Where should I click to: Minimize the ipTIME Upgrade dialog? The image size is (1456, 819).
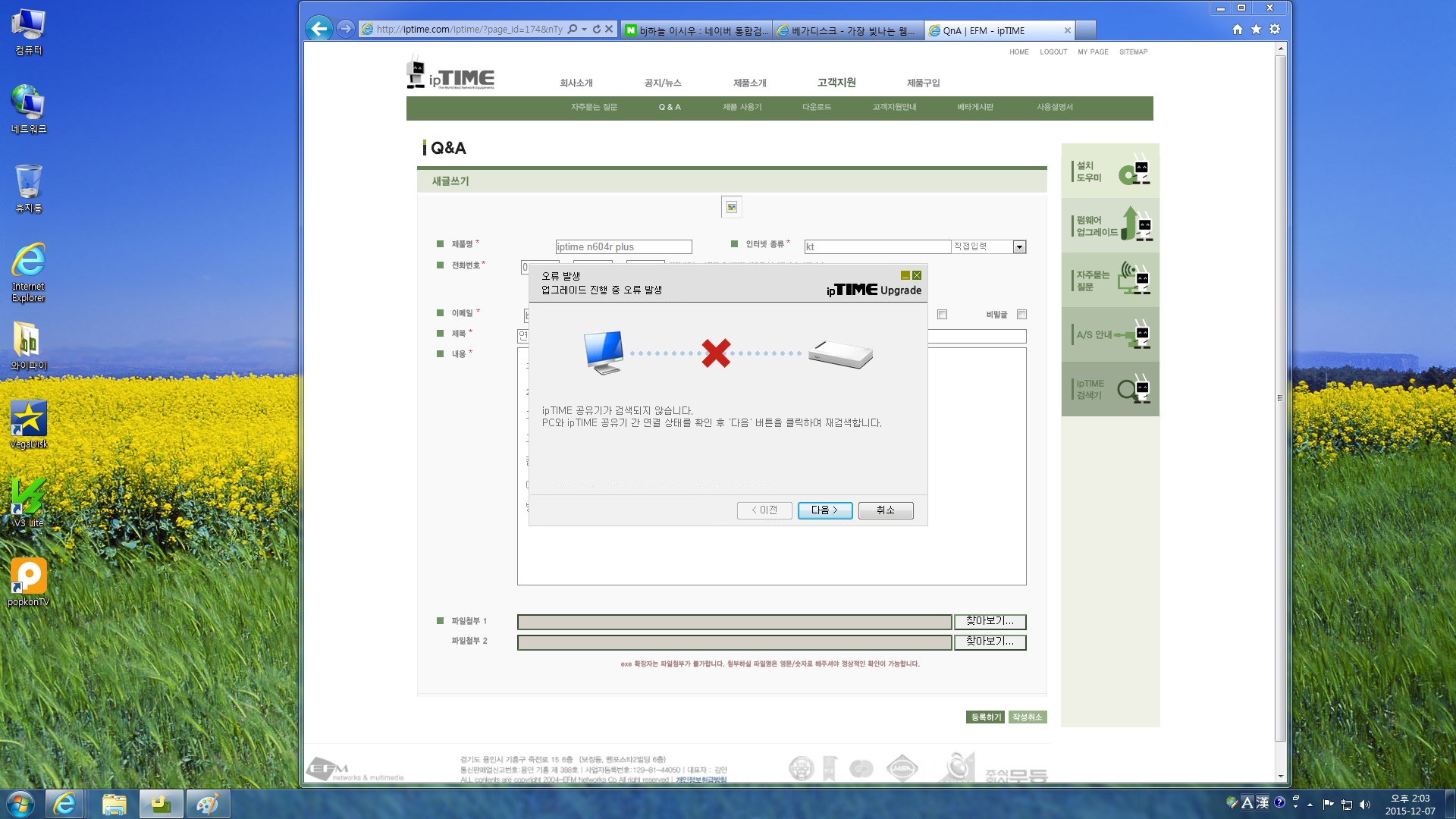pyautogui.click(x=905, y=275)
